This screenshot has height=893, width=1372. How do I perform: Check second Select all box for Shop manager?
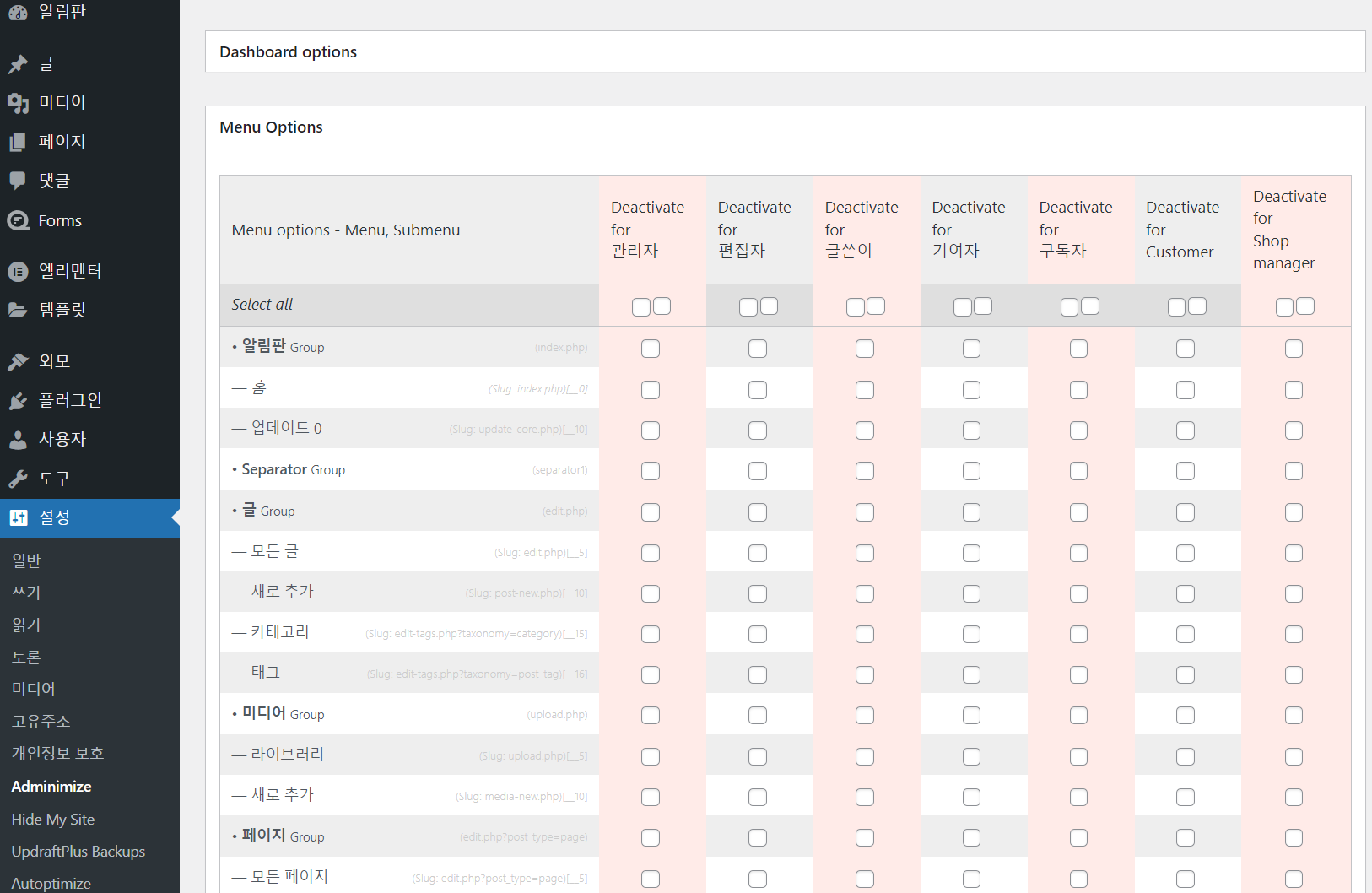tap(1305, 306)
